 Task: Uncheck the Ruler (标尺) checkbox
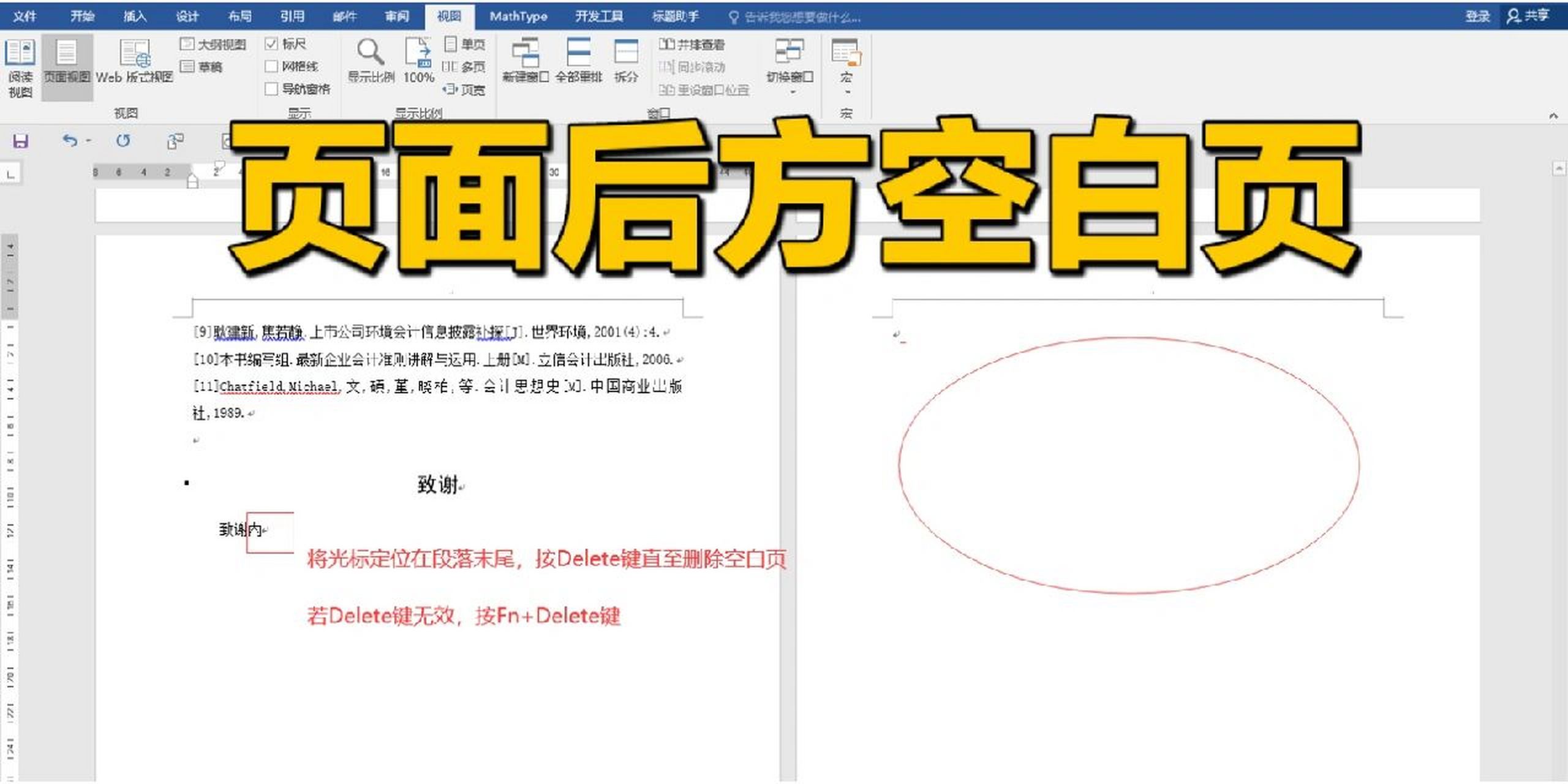(x=271, y=43)
